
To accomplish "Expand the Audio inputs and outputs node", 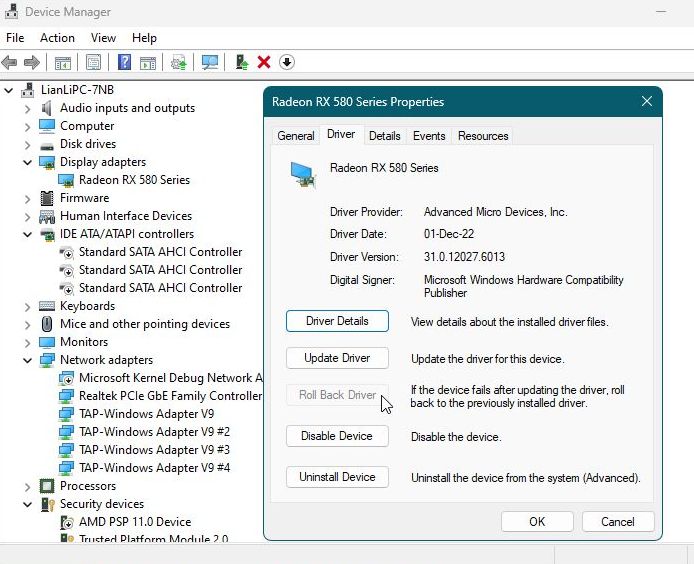I will (x=27, y=109).
